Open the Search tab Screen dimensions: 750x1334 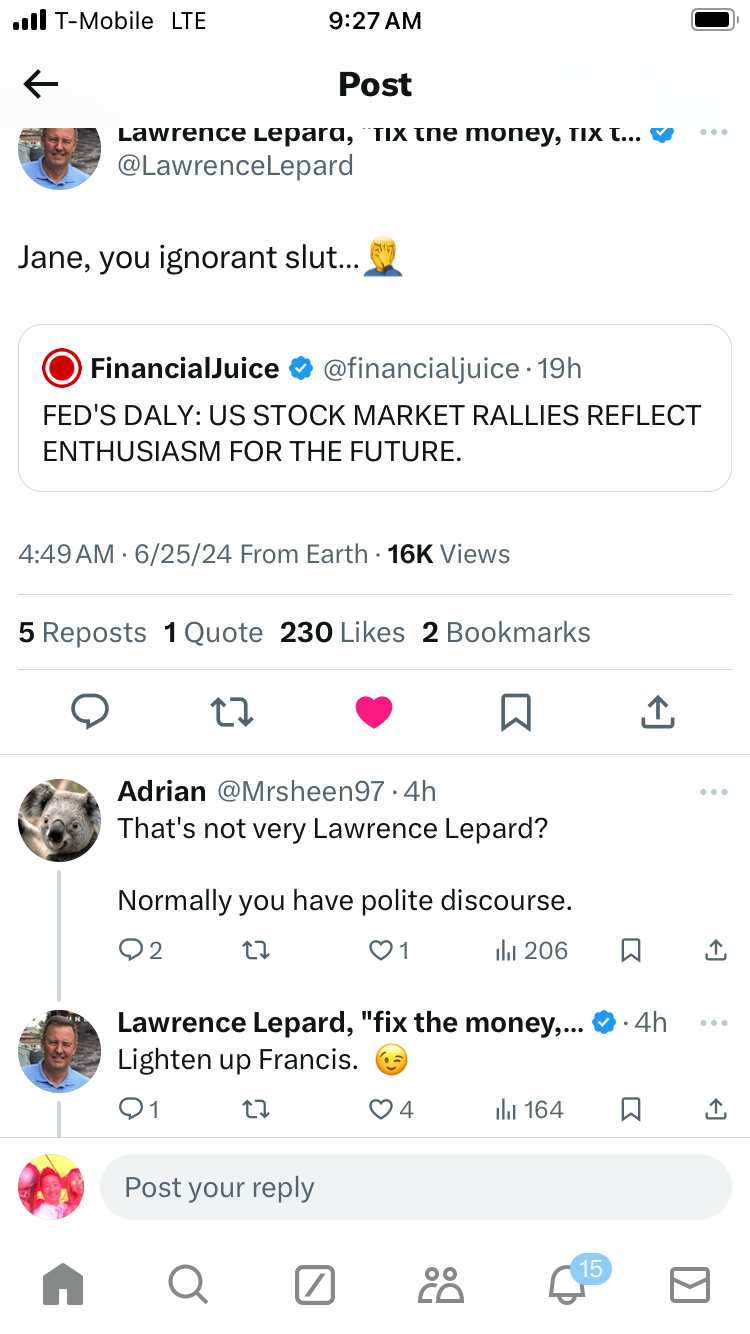(188, 1284)
